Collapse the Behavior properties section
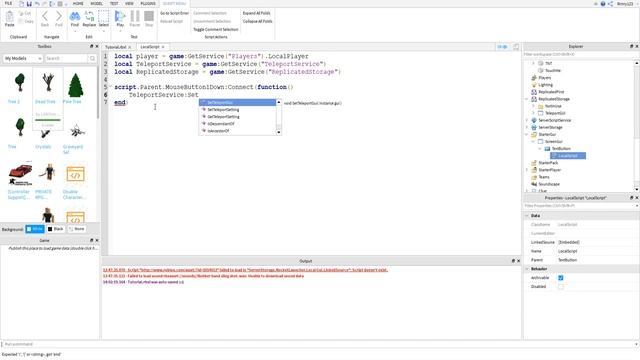The width and height of the screenshot is (640, 360). (527, 269)
